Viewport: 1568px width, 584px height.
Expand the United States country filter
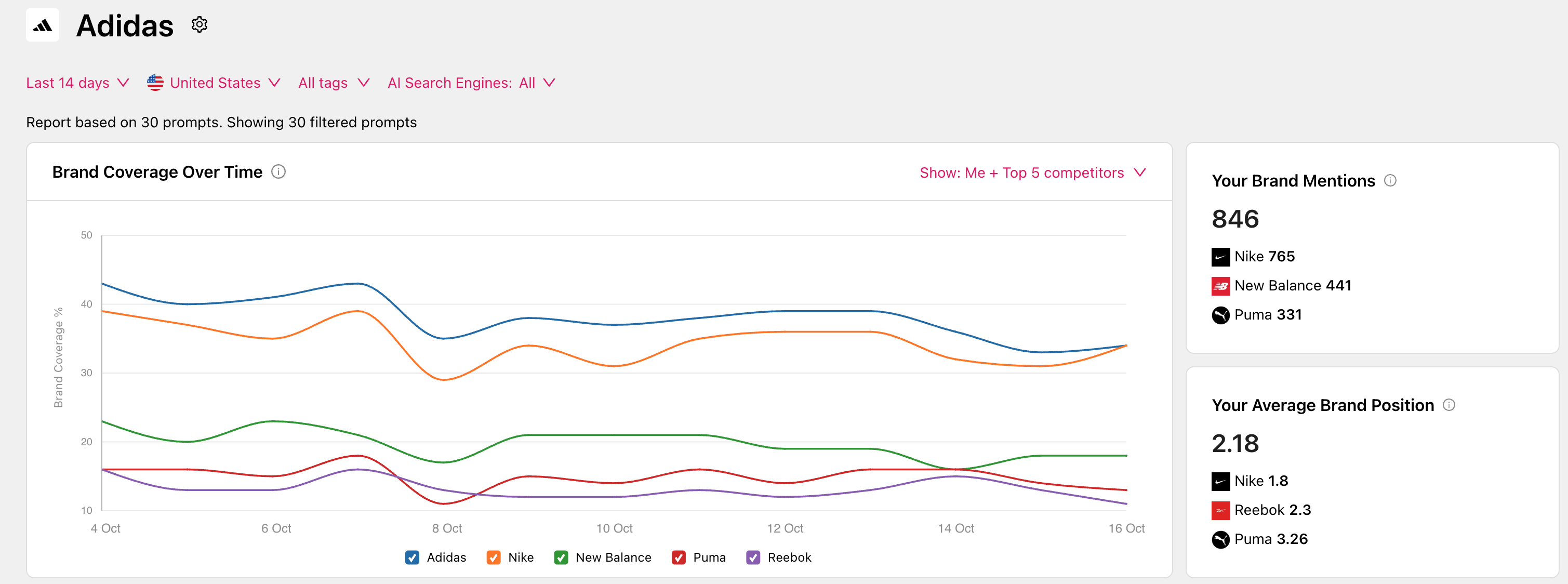tap(214, 83)
